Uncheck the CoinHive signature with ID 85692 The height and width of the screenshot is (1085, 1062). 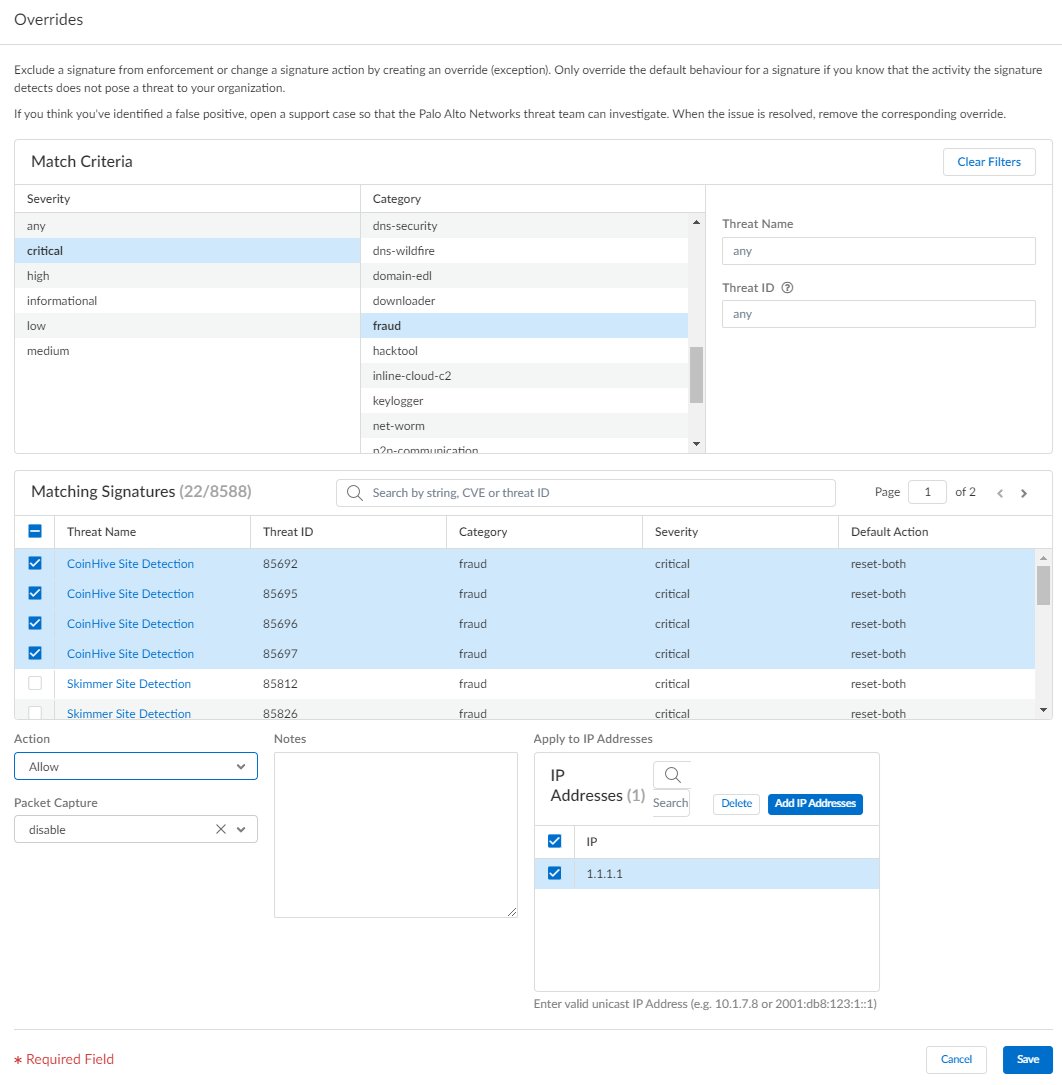click(x=35, y=564)
